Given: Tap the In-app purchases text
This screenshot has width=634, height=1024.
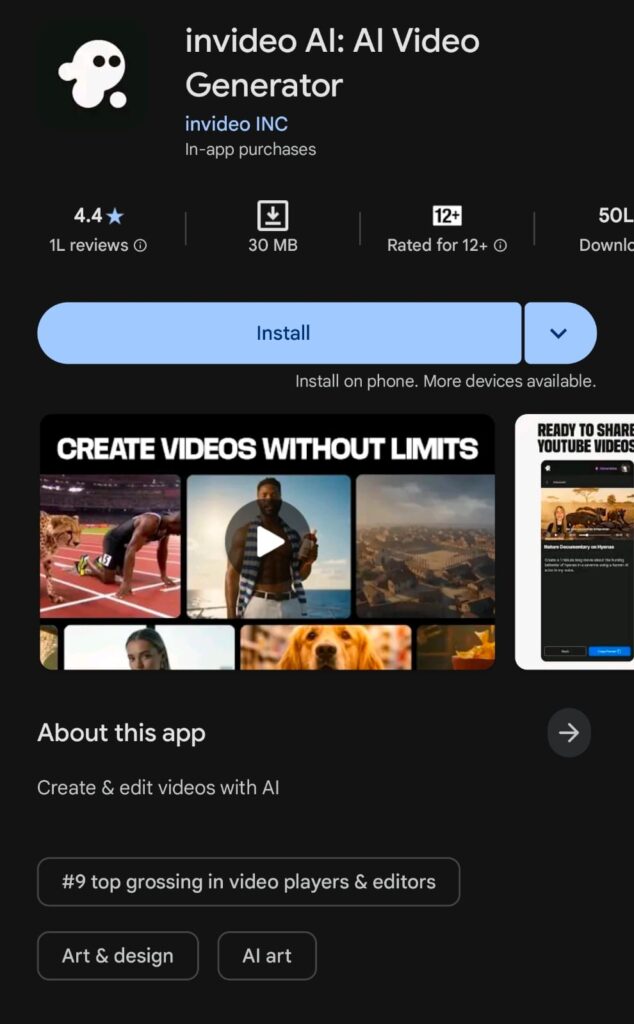Looking at the screenshot, I should pos(250,150).
